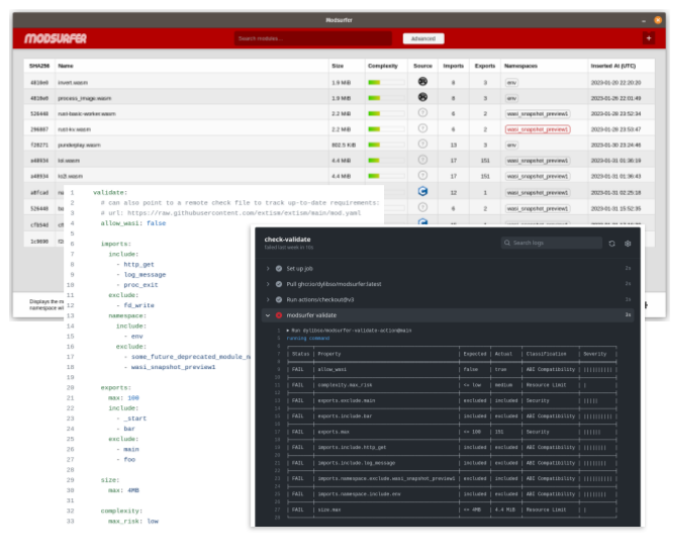Click the plus icon in the red header

[648, 38]
